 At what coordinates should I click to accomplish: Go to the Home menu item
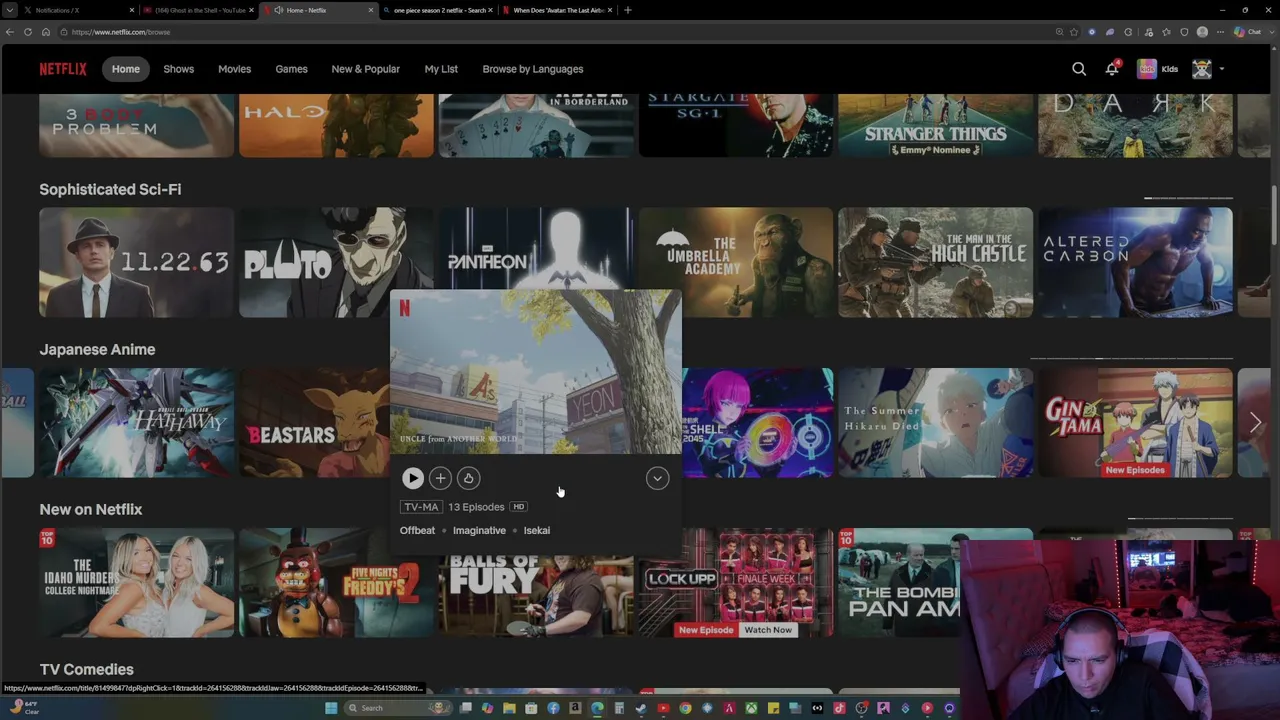click(x=126, y=69)
